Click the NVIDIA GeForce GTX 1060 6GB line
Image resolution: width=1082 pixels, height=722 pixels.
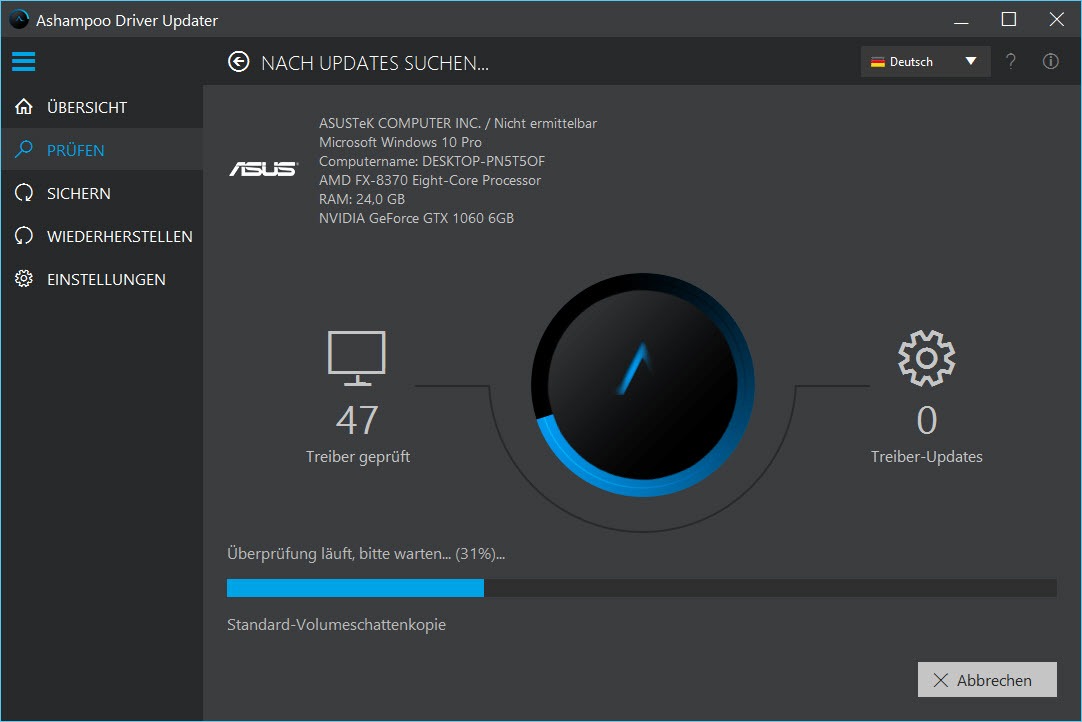(x=416, y=218)
